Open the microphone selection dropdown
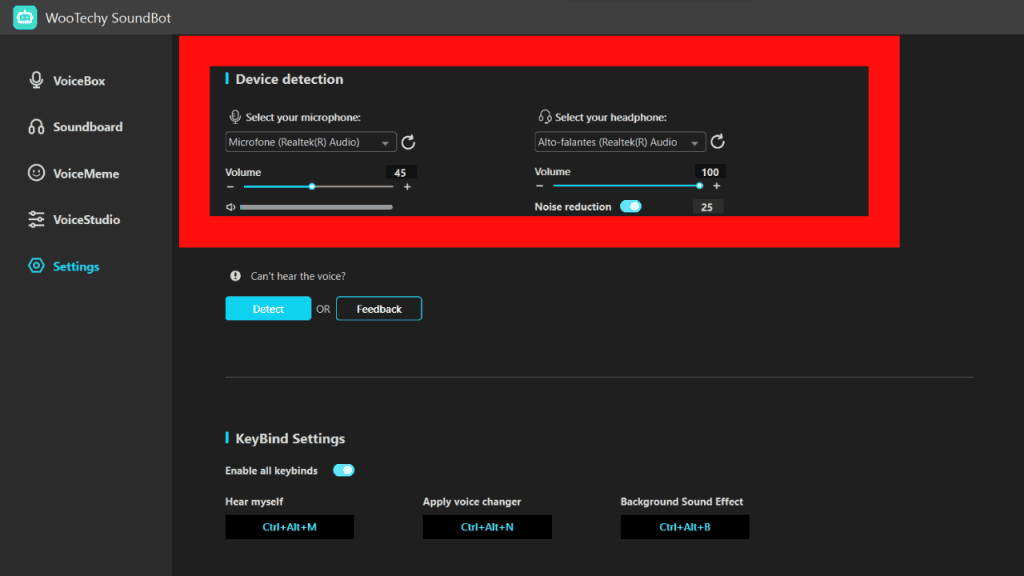The image size is (1024, 576). [311, 143]
